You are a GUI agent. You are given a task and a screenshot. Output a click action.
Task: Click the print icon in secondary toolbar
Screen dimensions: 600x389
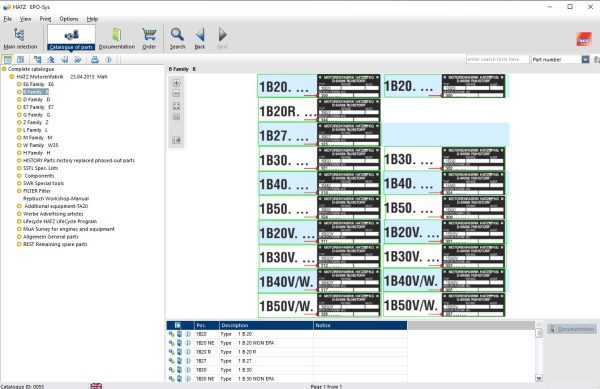(95, 60)
